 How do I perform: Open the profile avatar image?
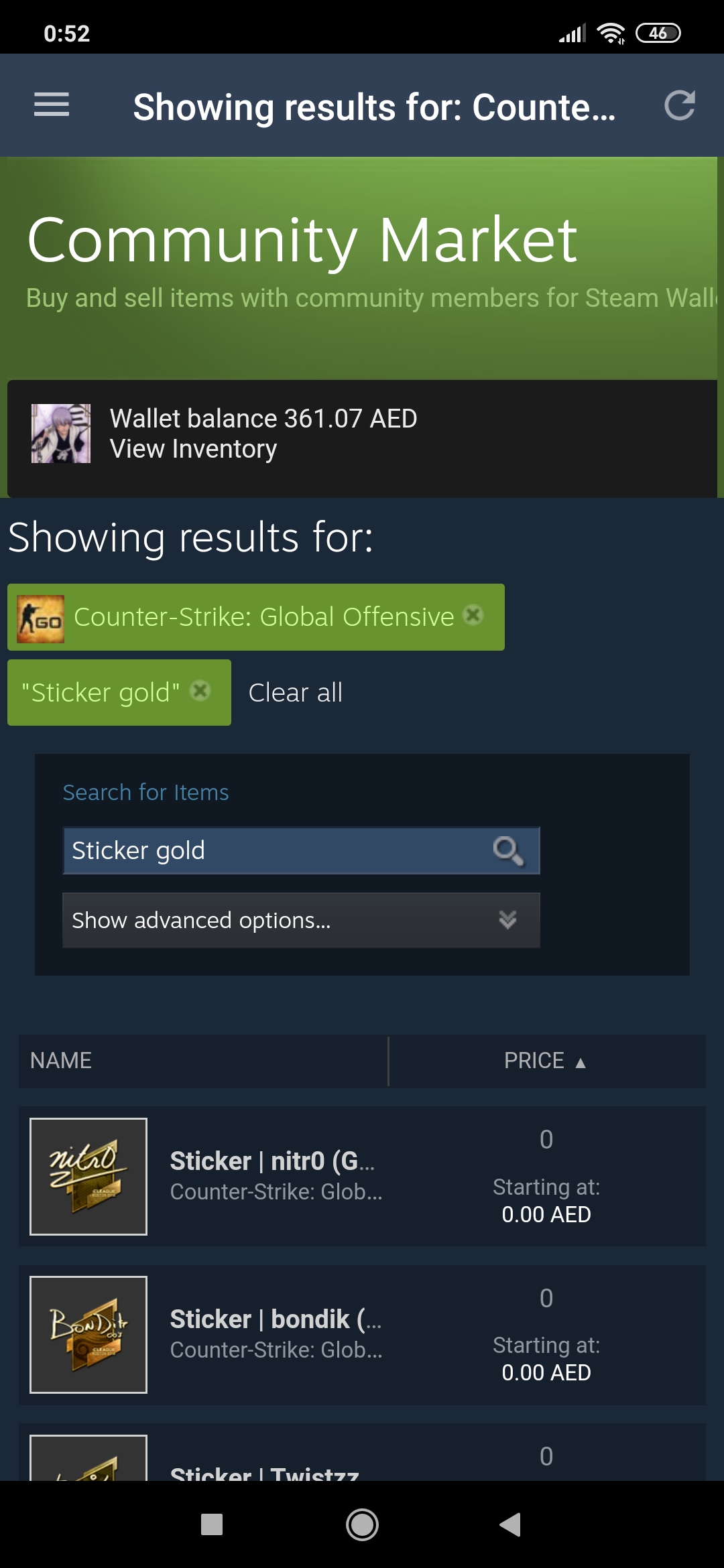pyautogui.click(x=61, y=434)
